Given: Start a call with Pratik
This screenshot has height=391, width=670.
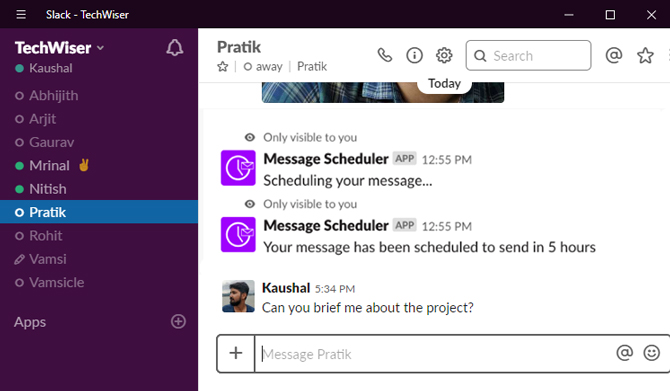Looking at the screenshot, I should click(385, 55).
